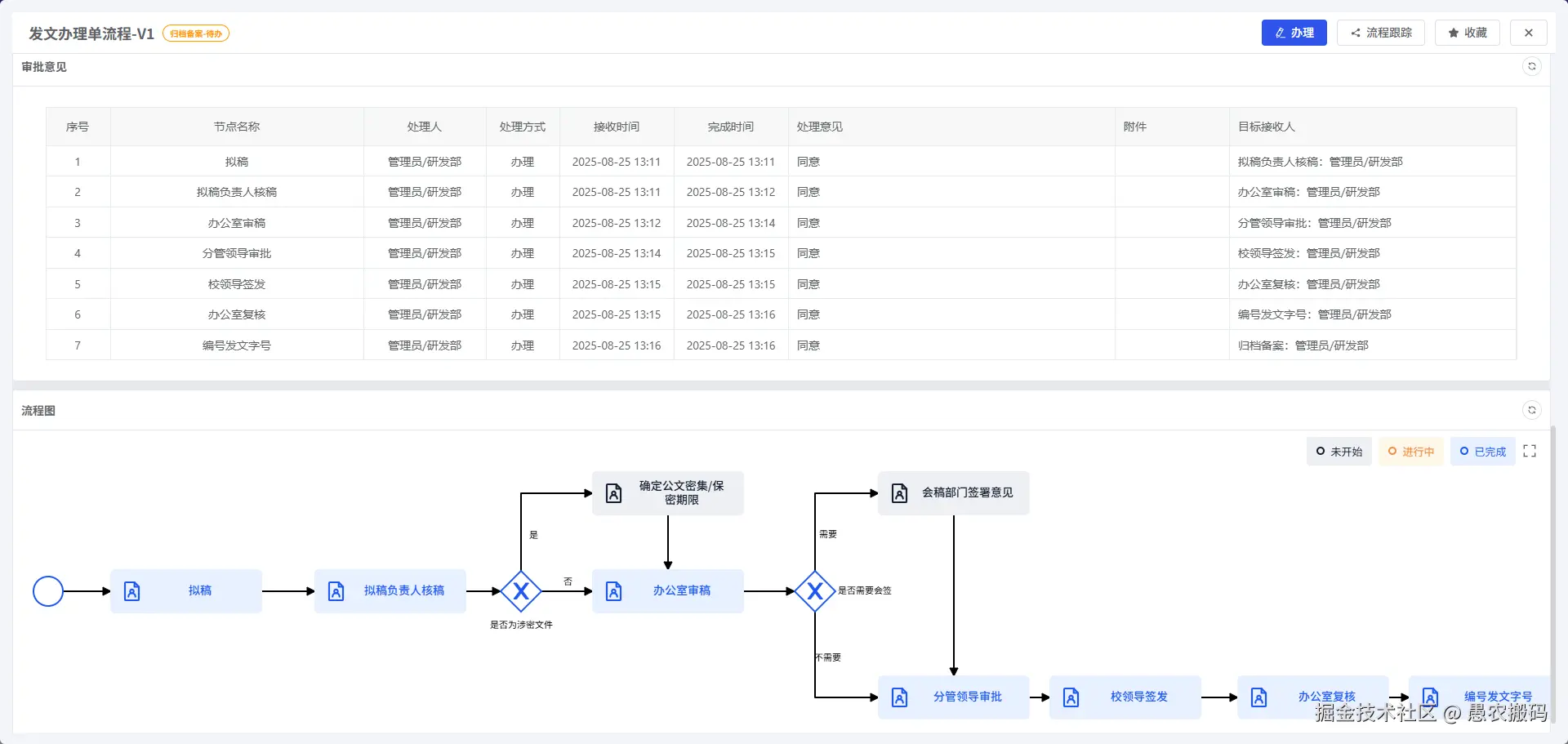This screenshot has width=1568, height=744.
Task: Add to favorites with 收藏 button
Action: click(1468, 33)
